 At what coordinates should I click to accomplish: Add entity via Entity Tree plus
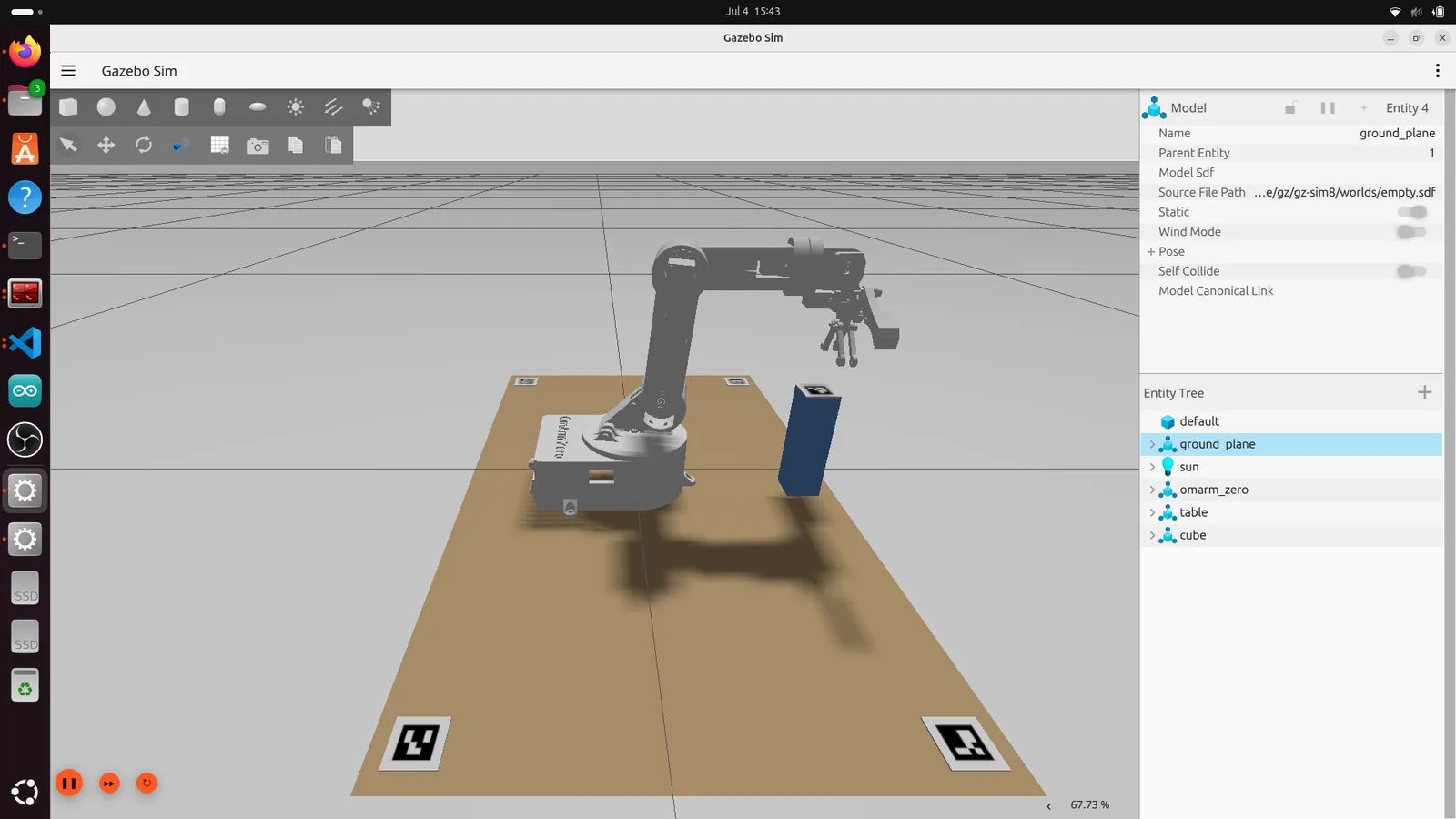pos(1425,392)
